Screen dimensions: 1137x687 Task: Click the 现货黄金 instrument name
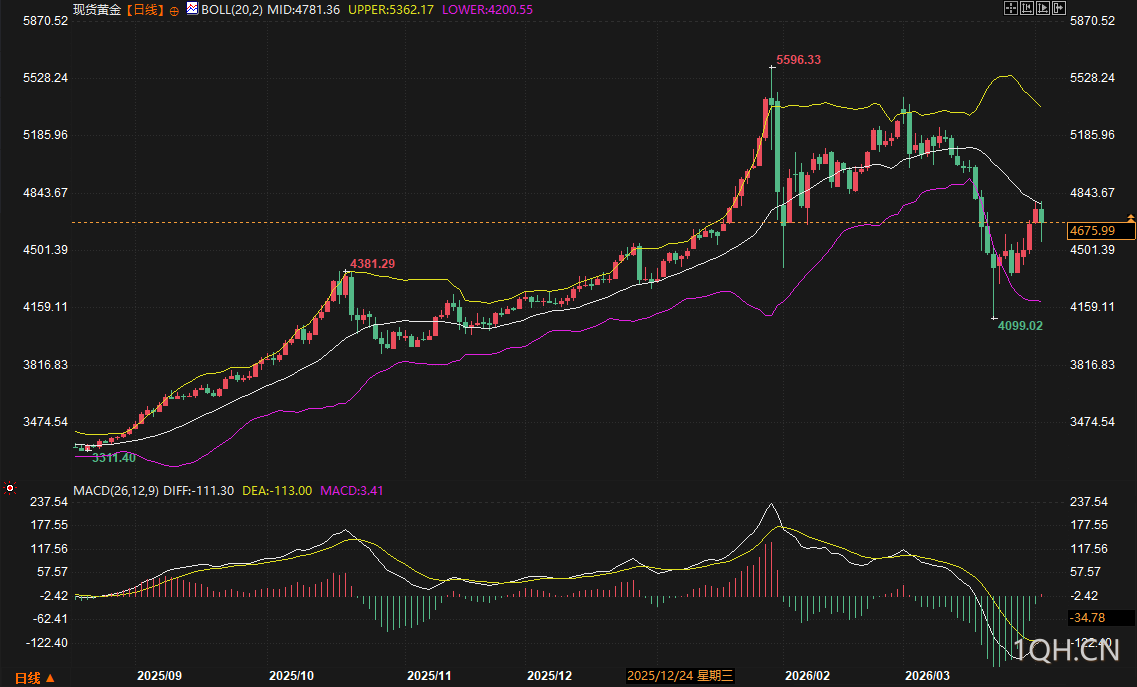pos(97,10)
